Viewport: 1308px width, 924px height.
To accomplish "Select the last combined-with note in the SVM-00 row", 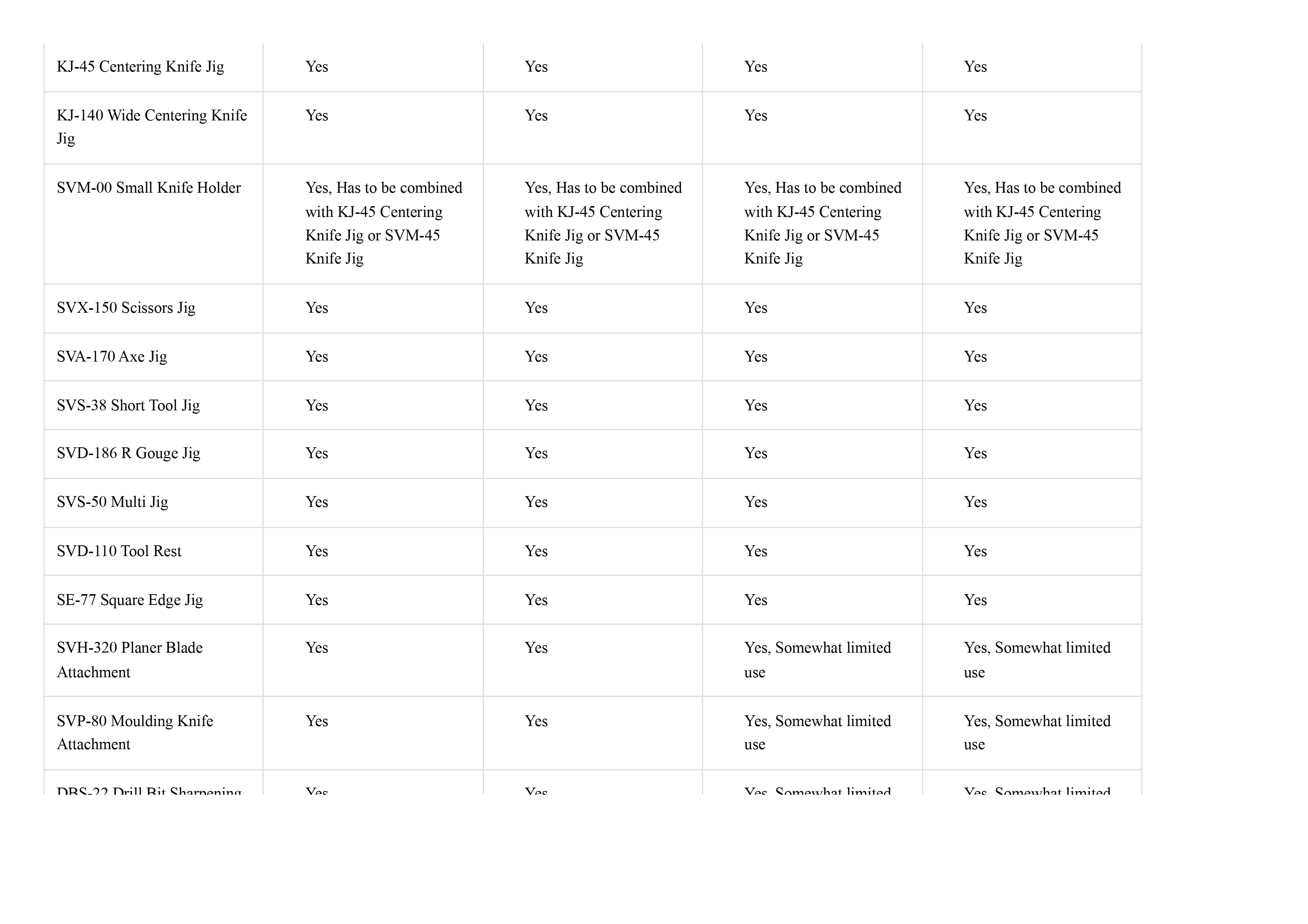I will [x=1042, y=223].
